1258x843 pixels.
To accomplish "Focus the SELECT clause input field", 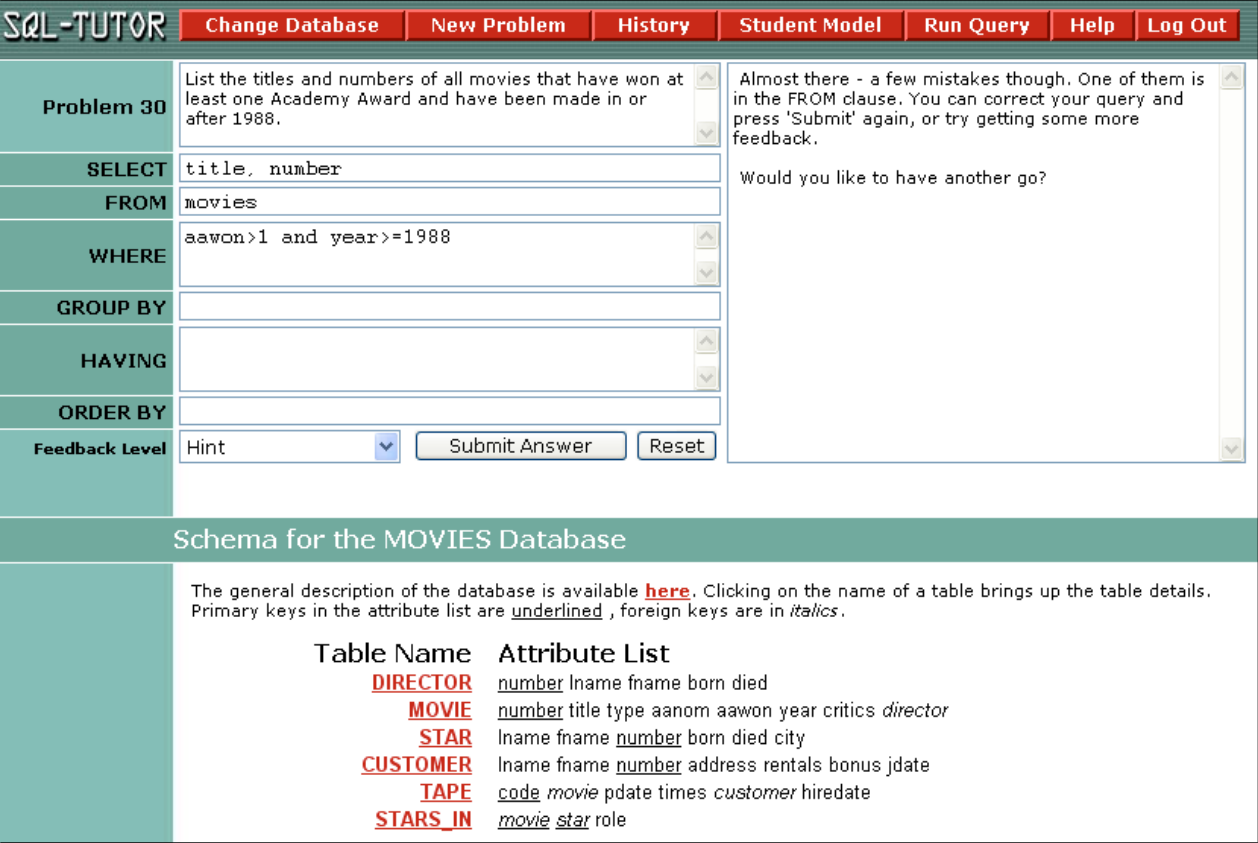I will click(450, 169).
